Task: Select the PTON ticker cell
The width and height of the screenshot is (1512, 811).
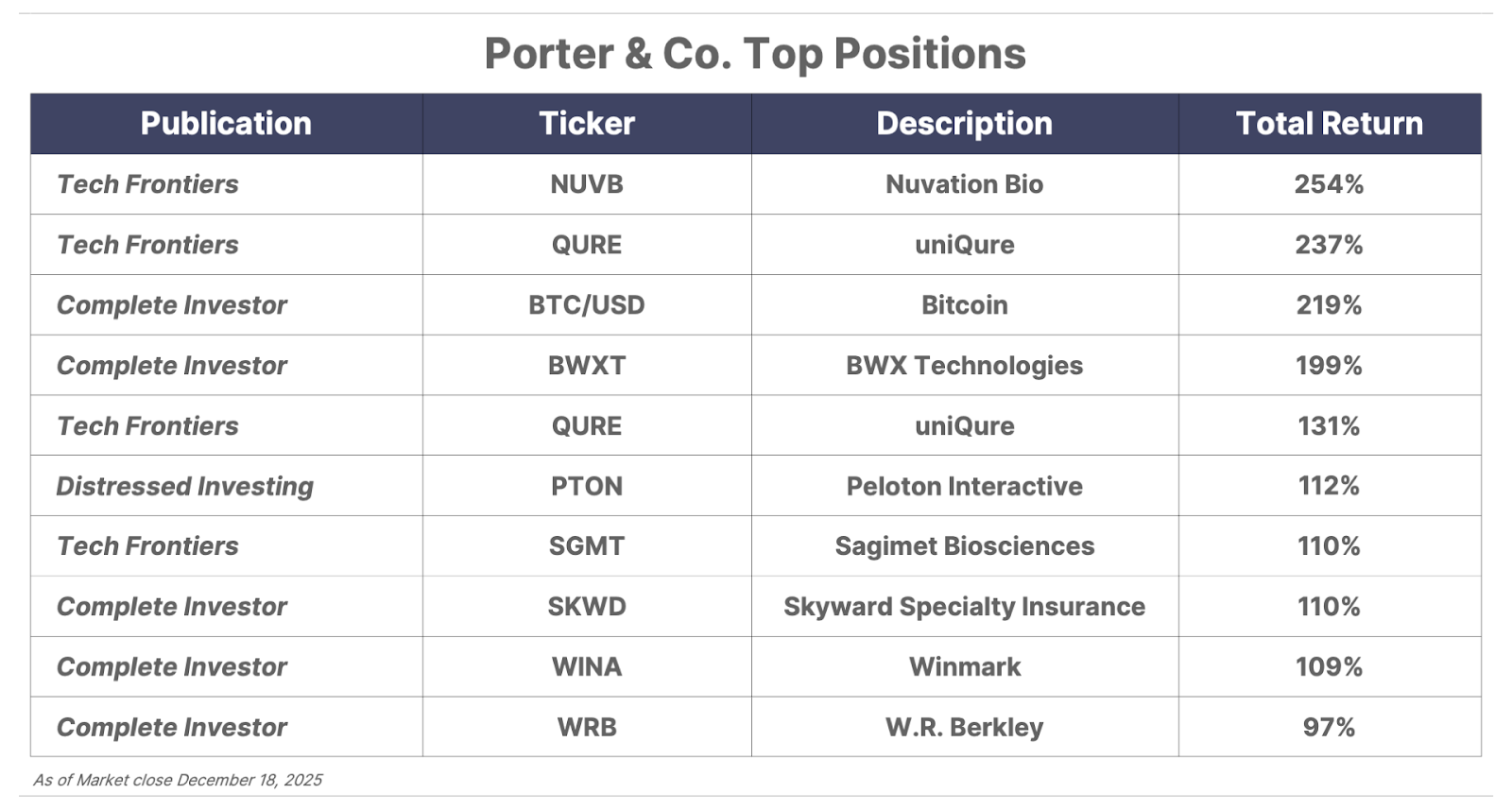Action: pos(587,486)
